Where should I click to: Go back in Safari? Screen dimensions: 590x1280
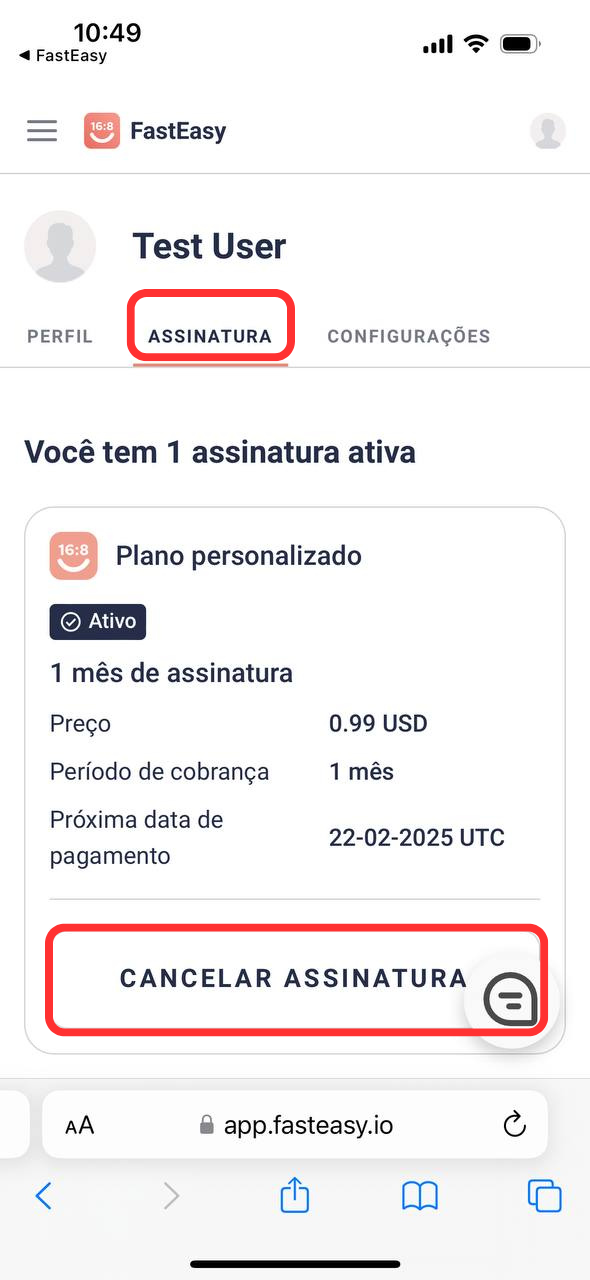[43, 1195]
